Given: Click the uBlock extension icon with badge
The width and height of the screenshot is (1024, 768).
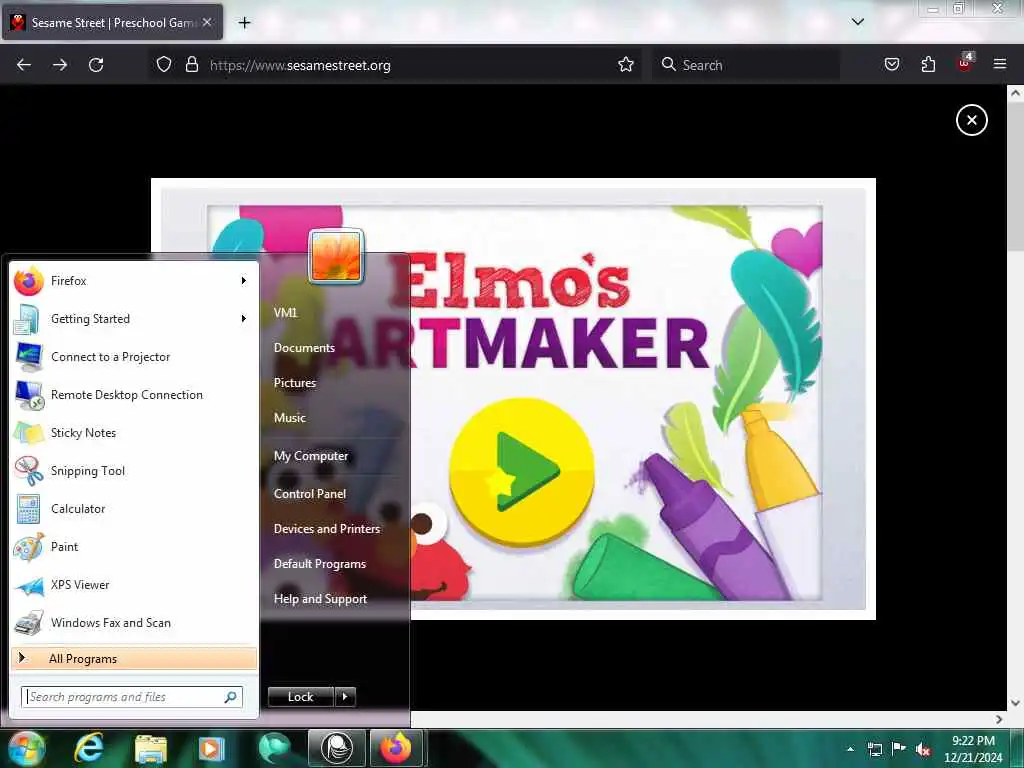Looking at the screenshot, I should pyautogui.click(x=965, y=63).
